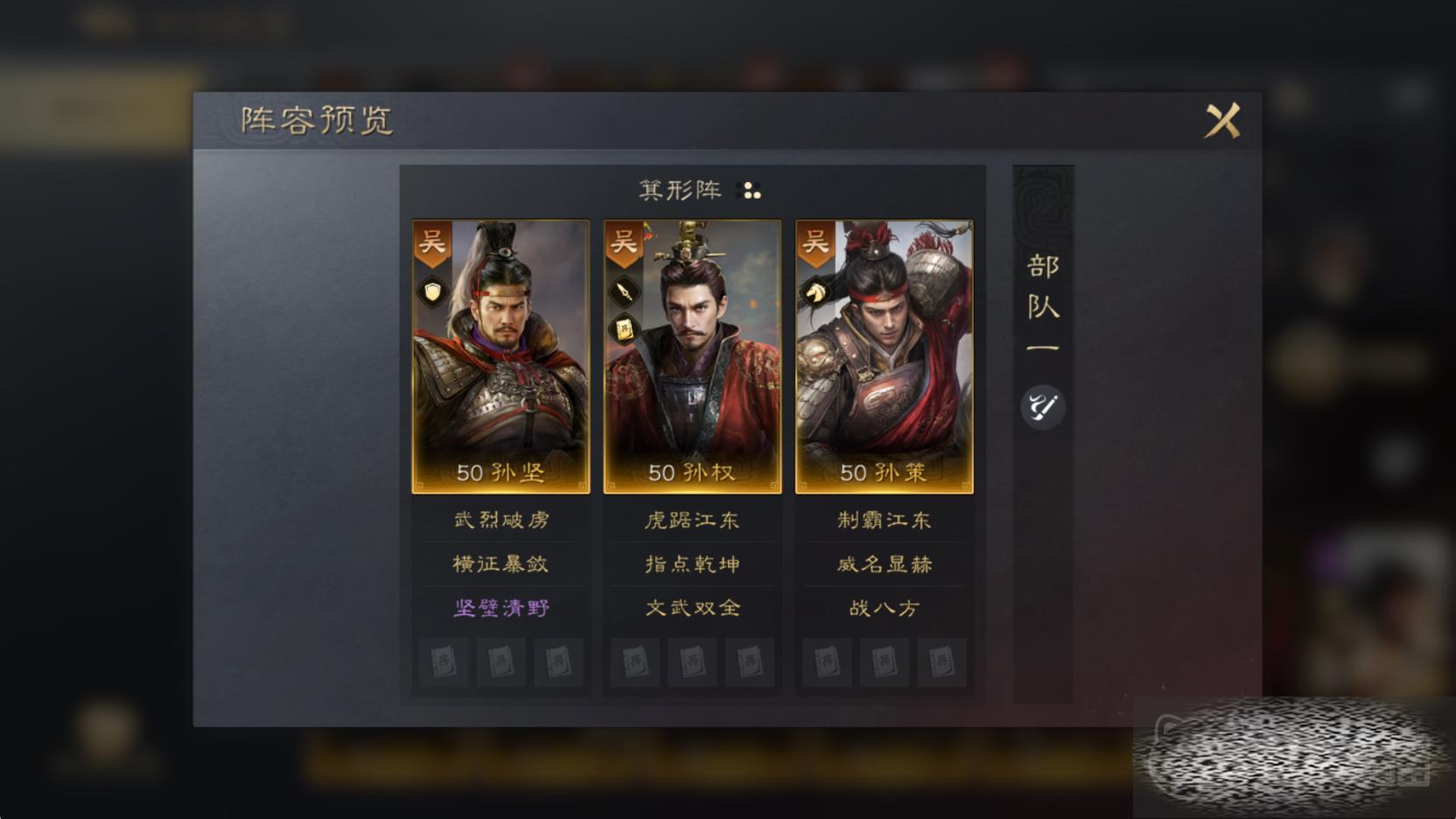The height and width of the screenshot is (819, 1456).
Task: Select last empty tactic book slot under 孙策
Action: [x=941, y=662]
